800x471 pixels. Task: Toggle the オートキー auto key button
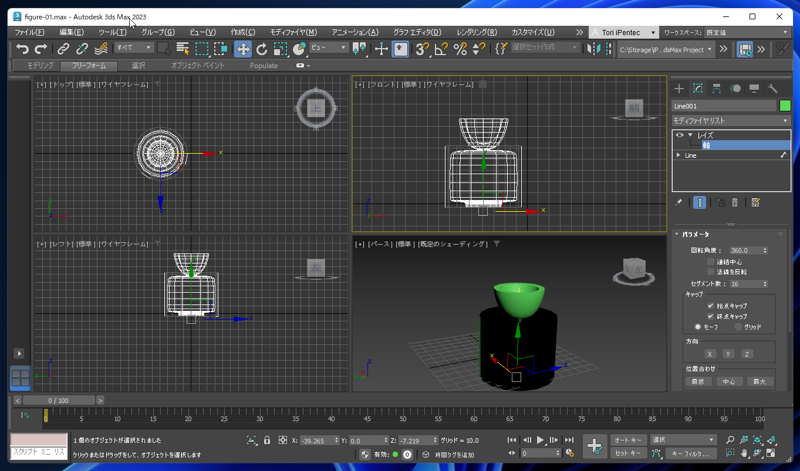pyautogui.click(x=628, y=440)
